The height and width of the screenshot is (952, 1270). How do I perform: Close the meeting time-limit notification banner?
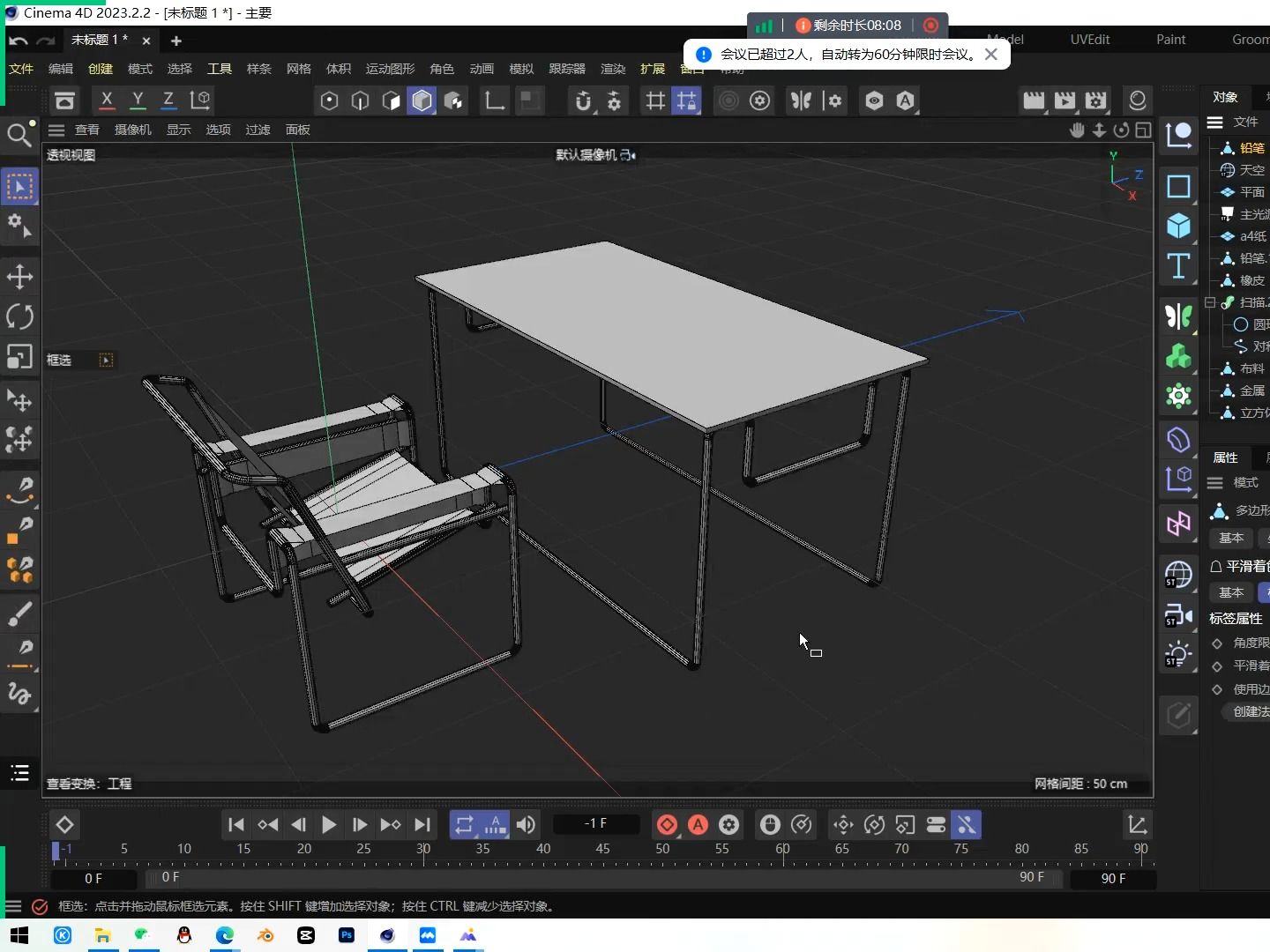991,54
